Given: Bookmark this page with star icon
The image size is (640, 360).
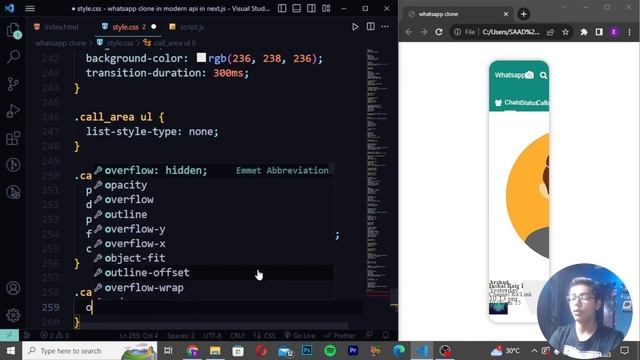Looking at the screenshot, I should (x=565, y=32).
